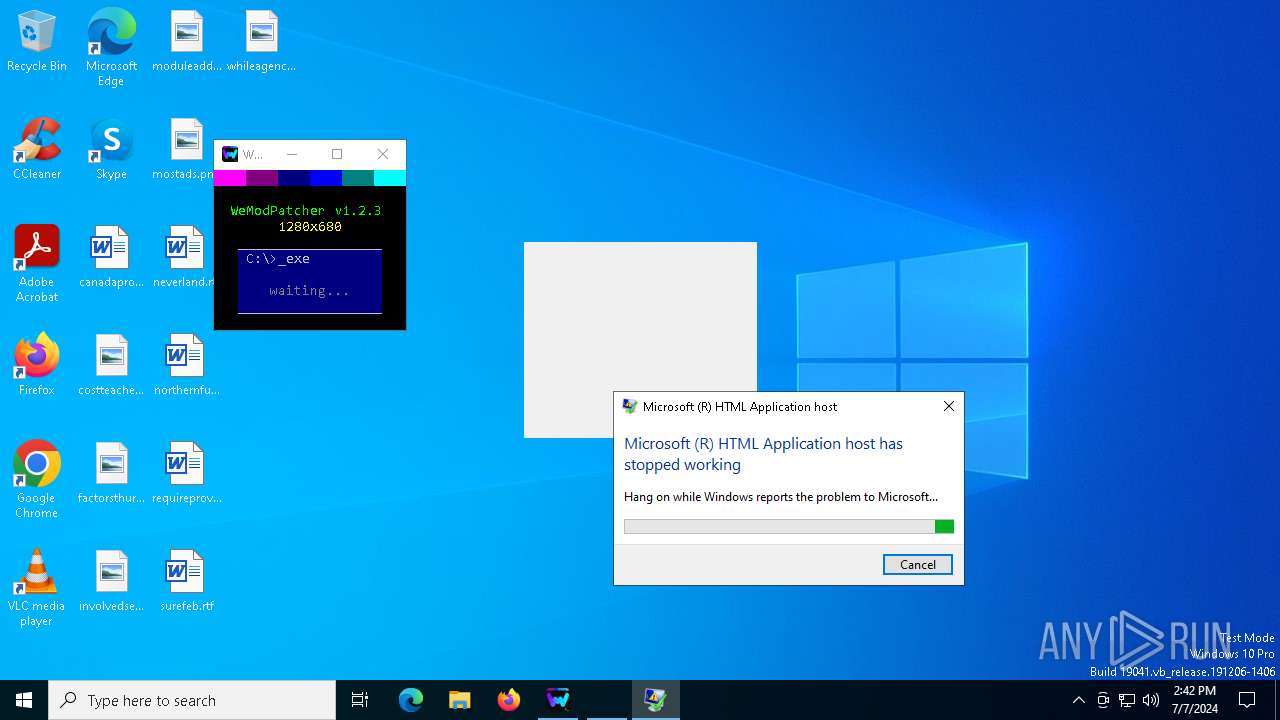Click the bright blue color bar in WeModPatcher
Viewport: 1280px width, 720px height.
(x=326, y=178)
